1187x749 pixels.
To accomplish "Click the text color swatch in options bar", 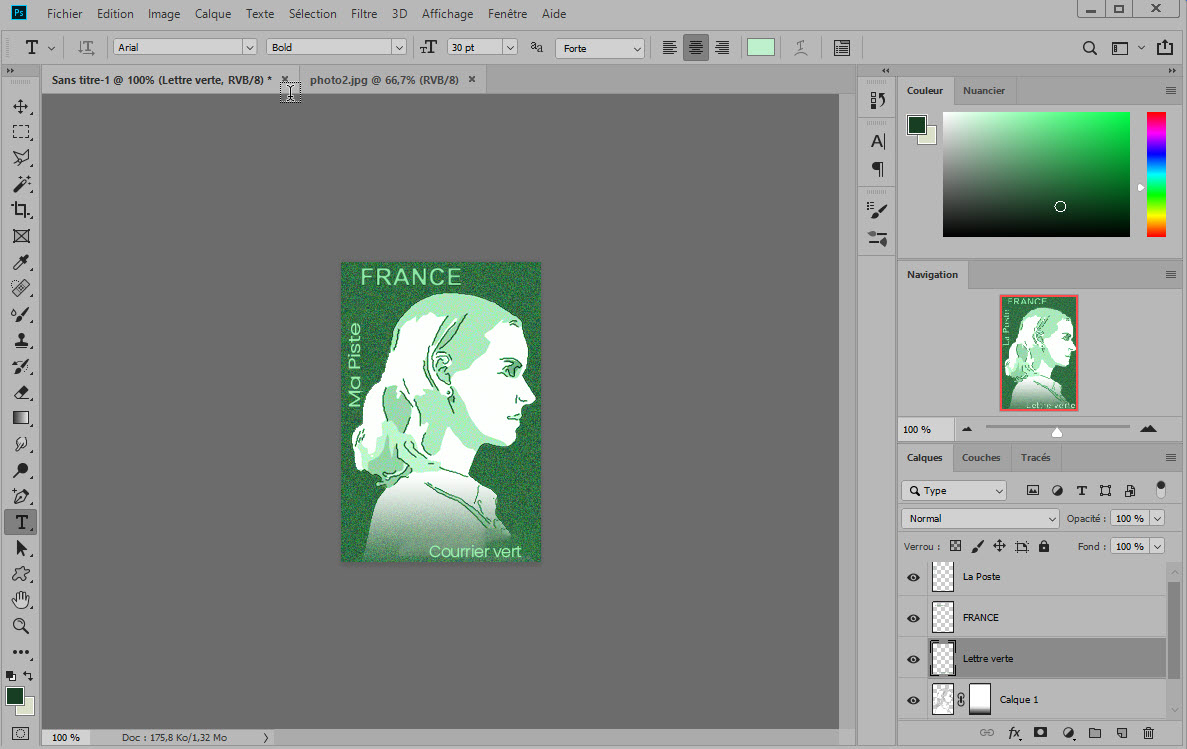I will coord(761,47).
